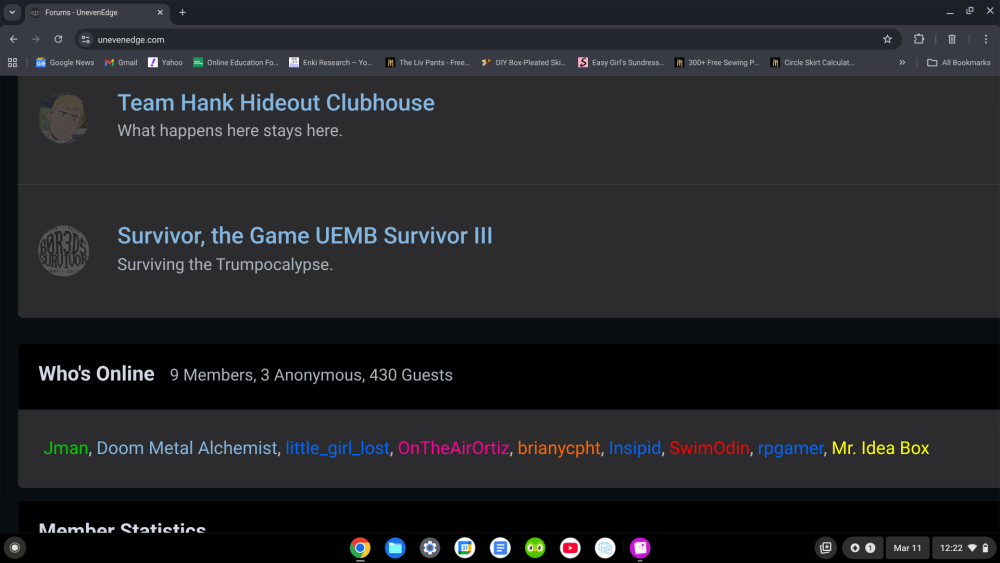Open Google Calendar from the shelf

point(465,547)
